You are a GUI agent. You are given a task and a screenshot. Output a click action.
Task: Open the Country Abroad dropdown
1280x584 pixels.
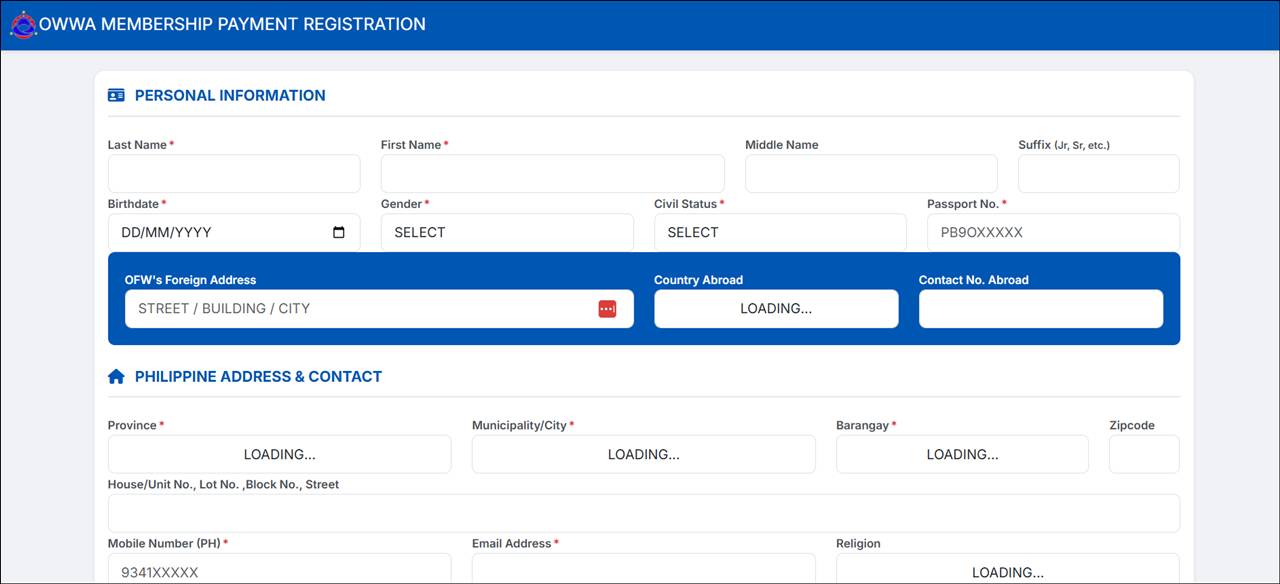click(776, 309)
